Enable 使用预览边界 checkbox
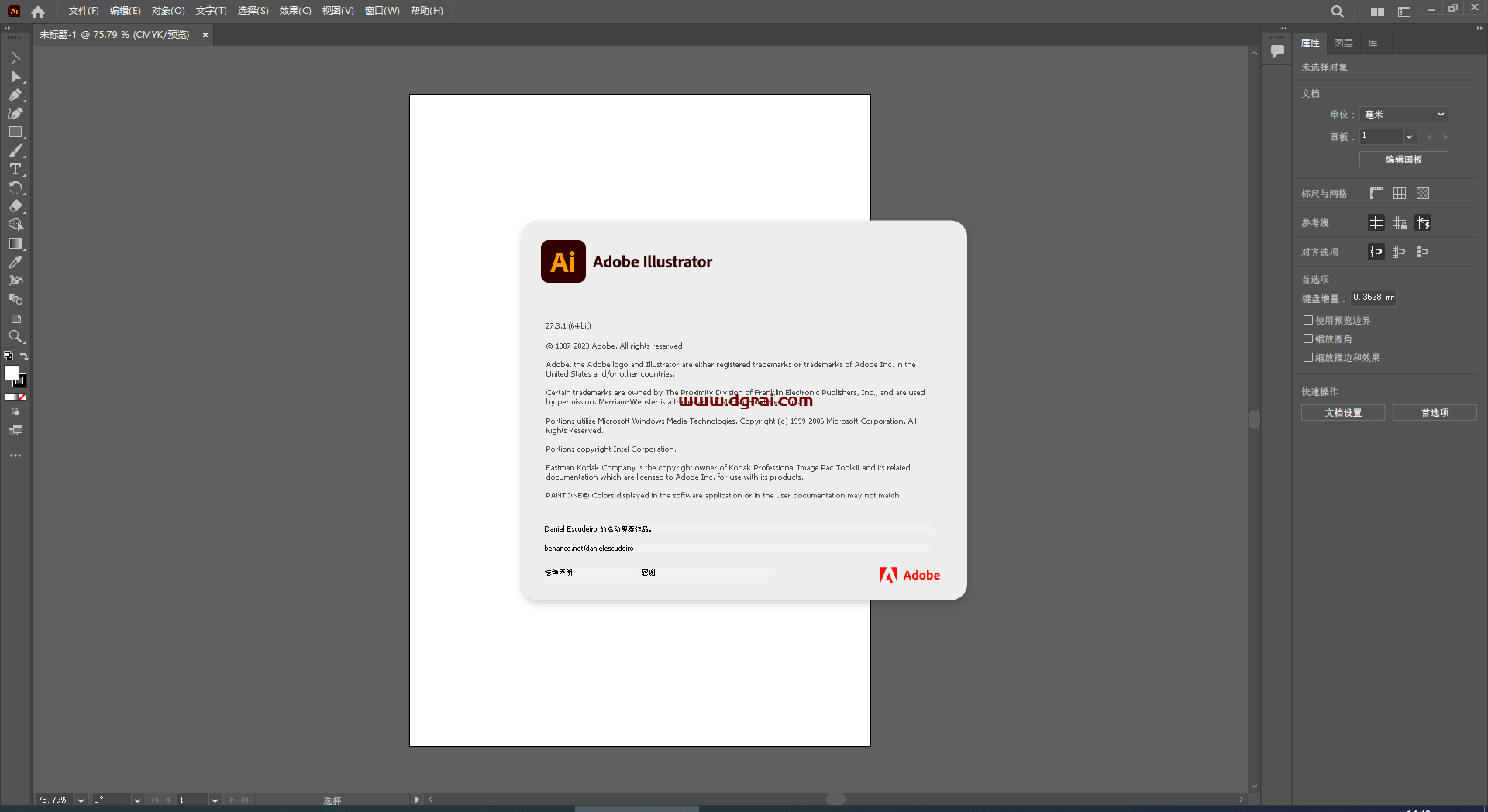 [x=1308, y=320]
